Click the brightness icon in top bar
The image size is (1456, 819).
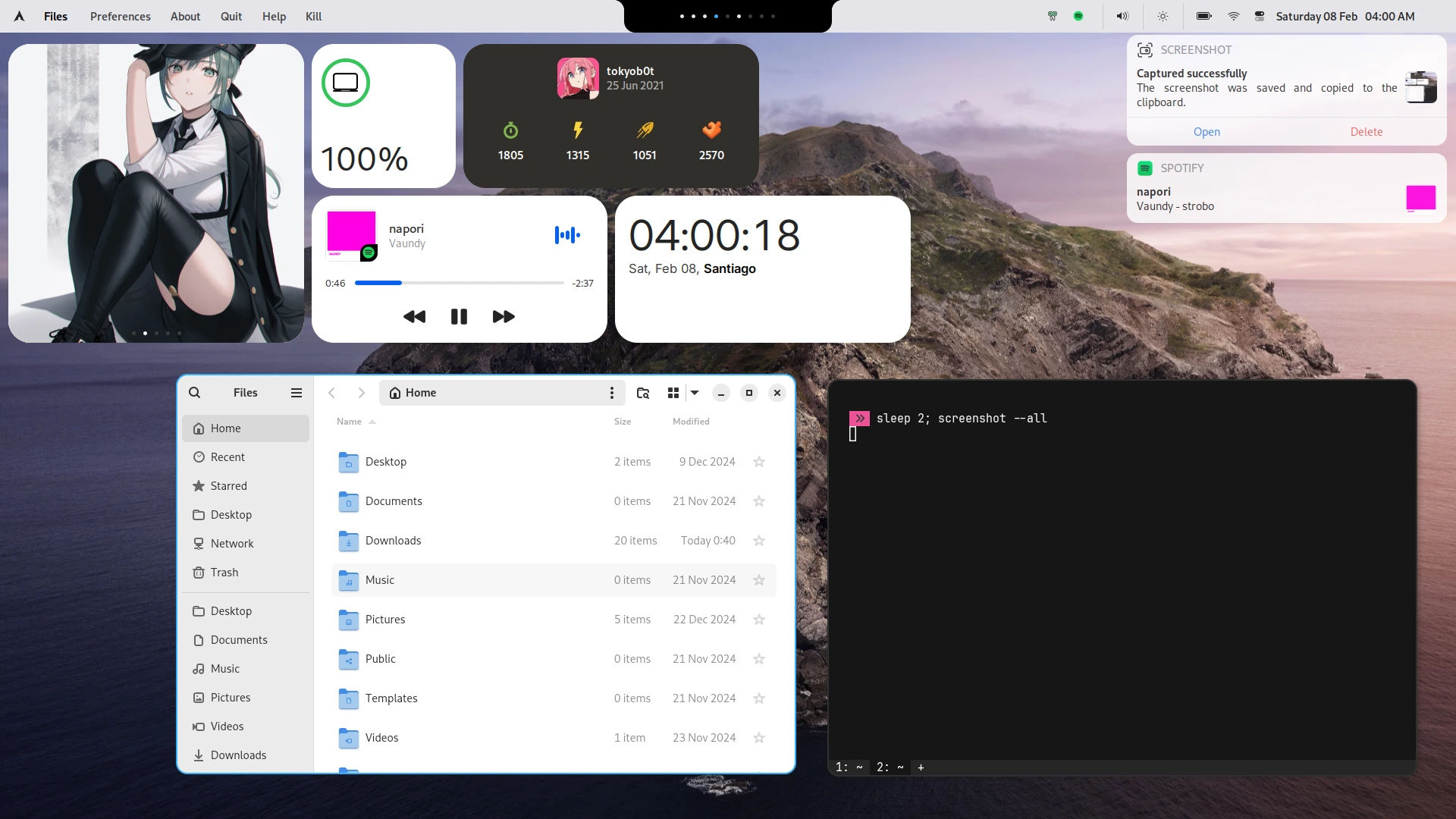[x=1163, y=16]
